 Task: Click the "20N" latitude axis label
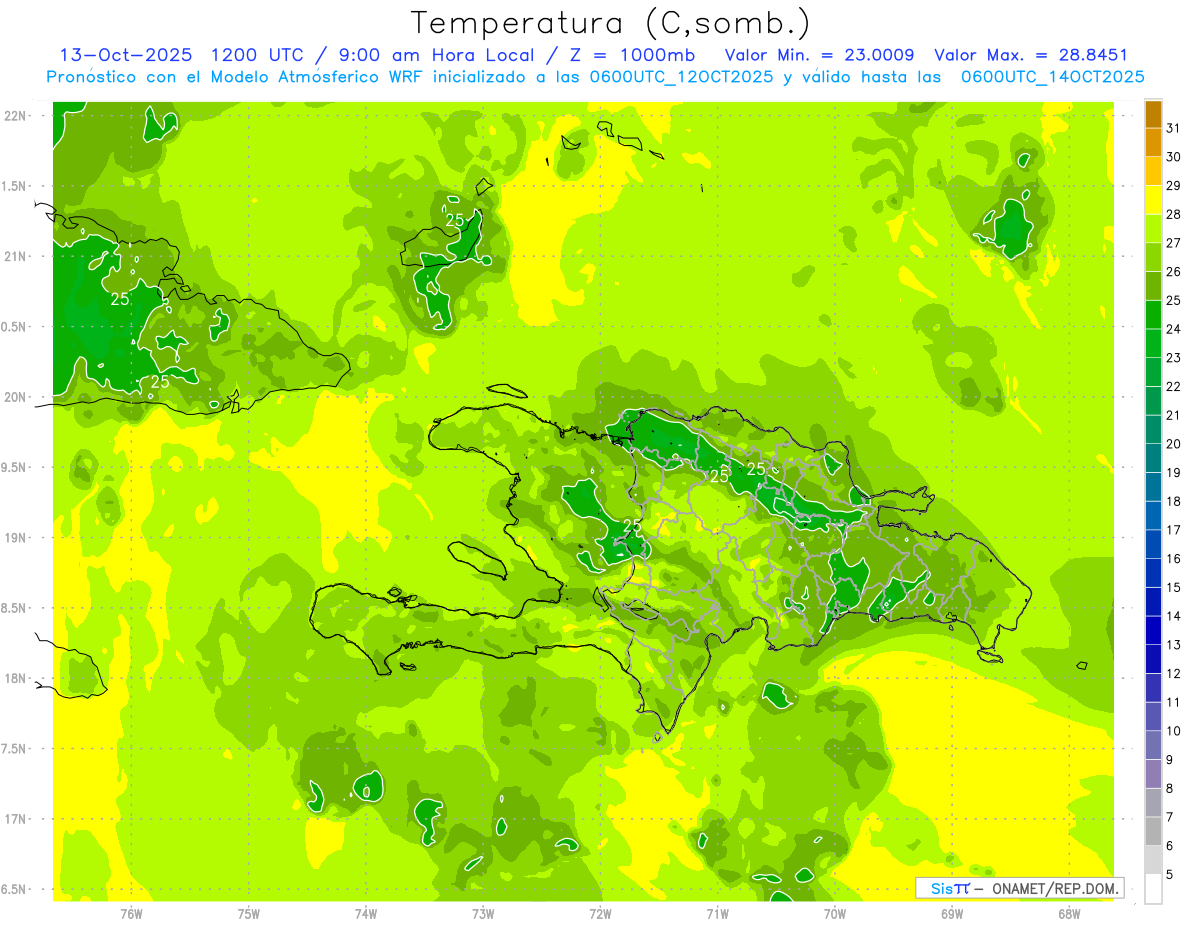(x=15, y=397)
